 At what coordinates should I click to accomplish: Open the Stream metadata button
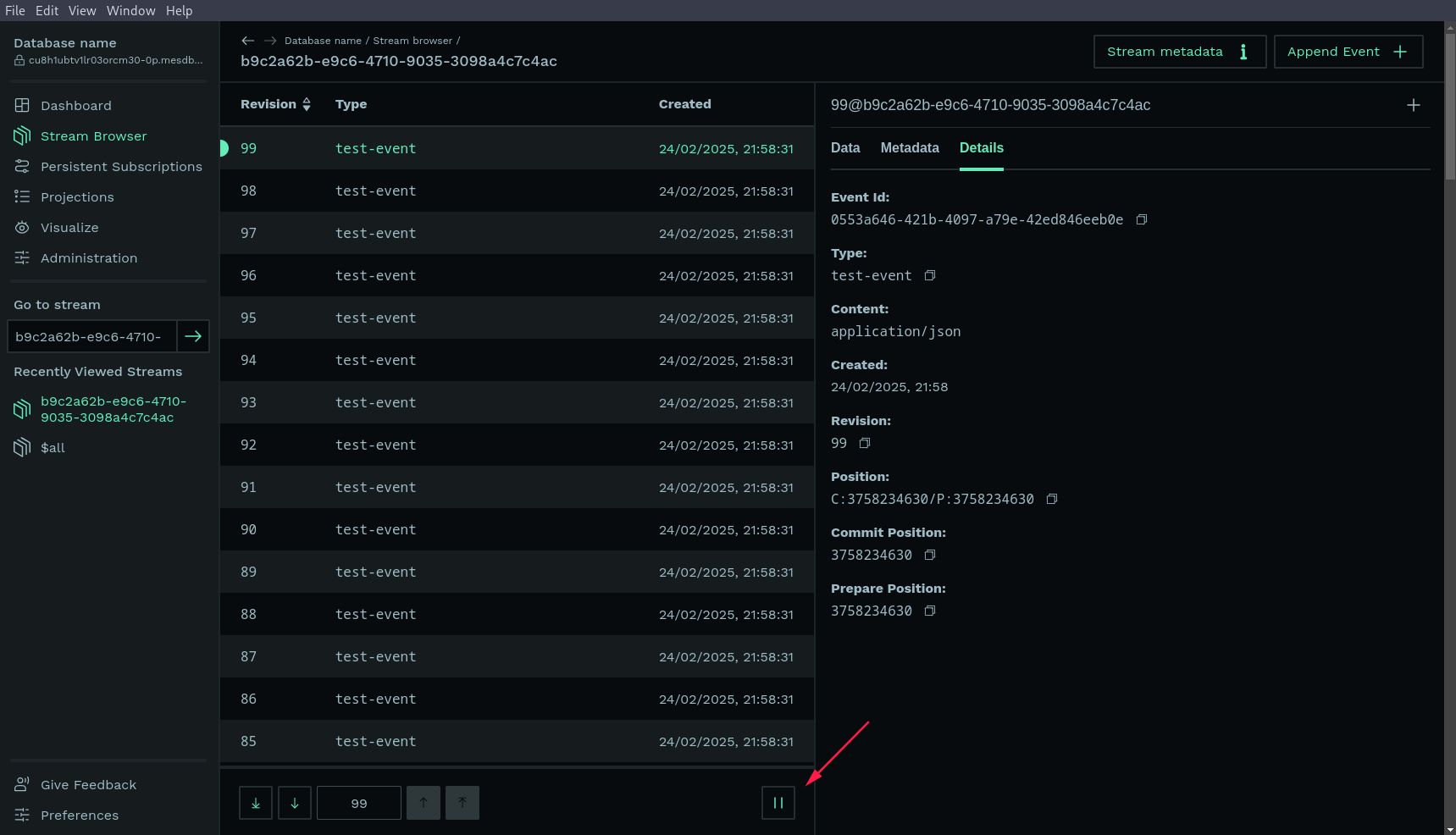(1179, 52)
